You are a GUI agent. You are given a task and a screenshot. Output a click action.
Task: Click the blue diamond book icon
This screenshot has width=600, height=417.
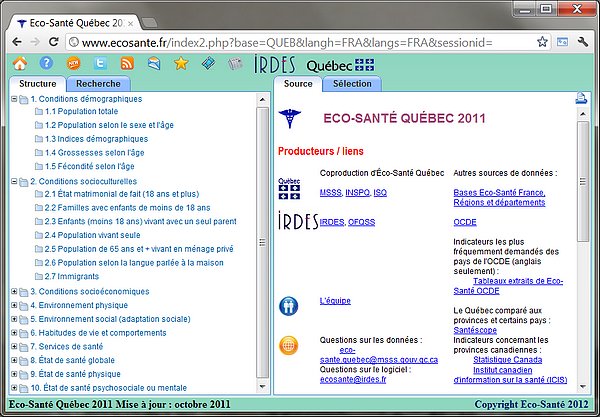(x=208, y=63)
